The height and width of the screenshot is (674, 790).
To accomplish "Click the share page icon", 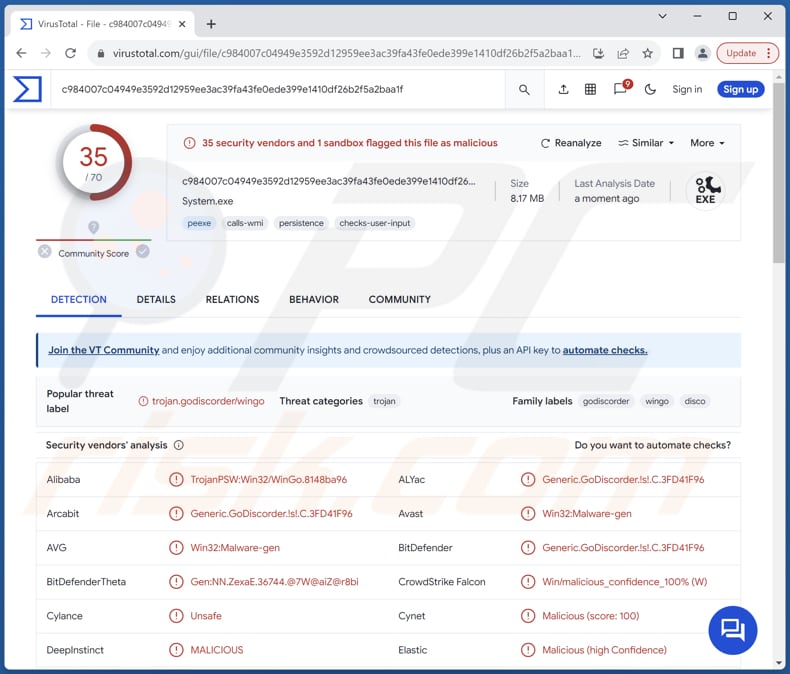I will (623, 53).
